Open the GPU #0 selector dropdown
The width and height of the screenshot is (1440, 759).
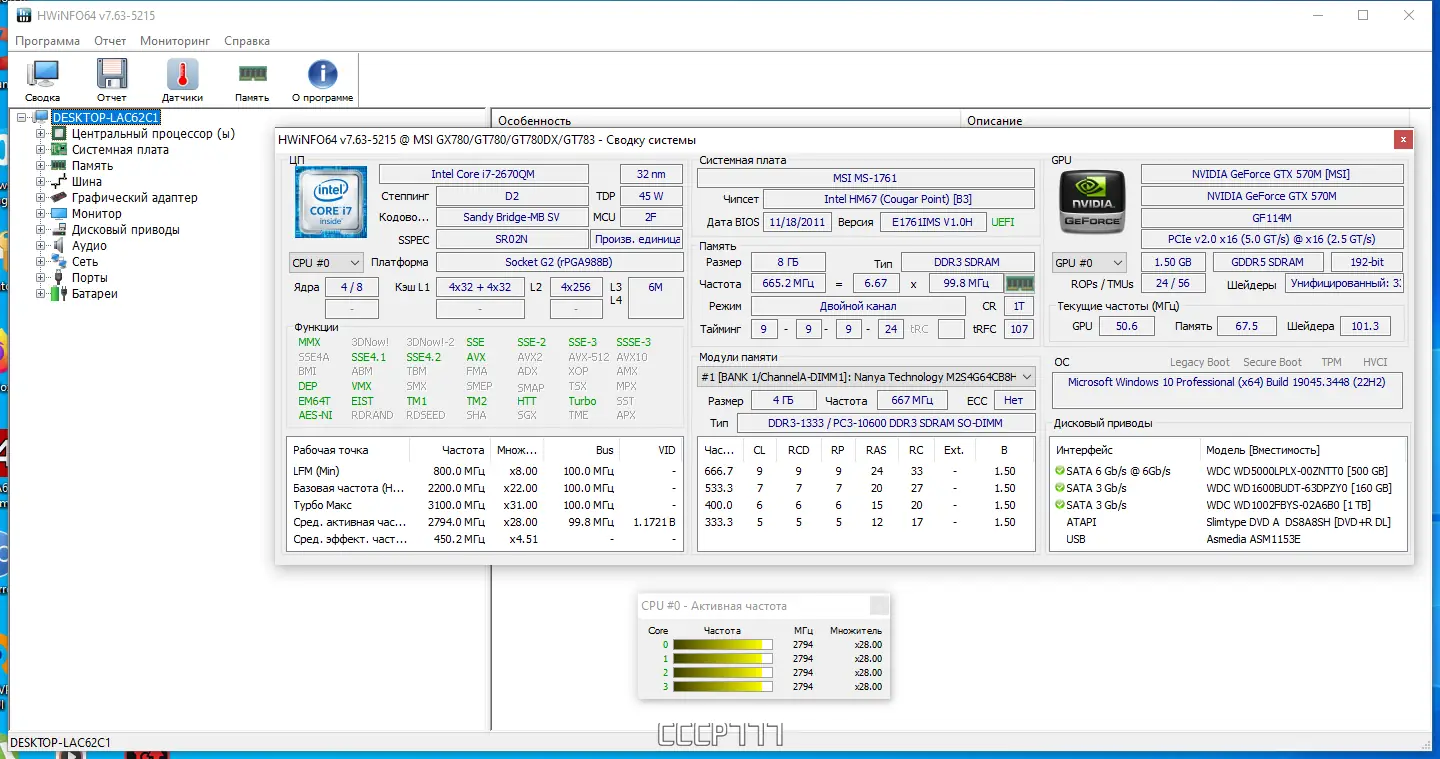tap(1089, 263)
